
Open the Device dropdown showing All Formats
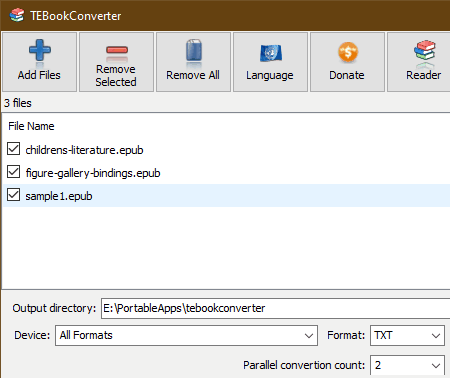coord(186,335)
